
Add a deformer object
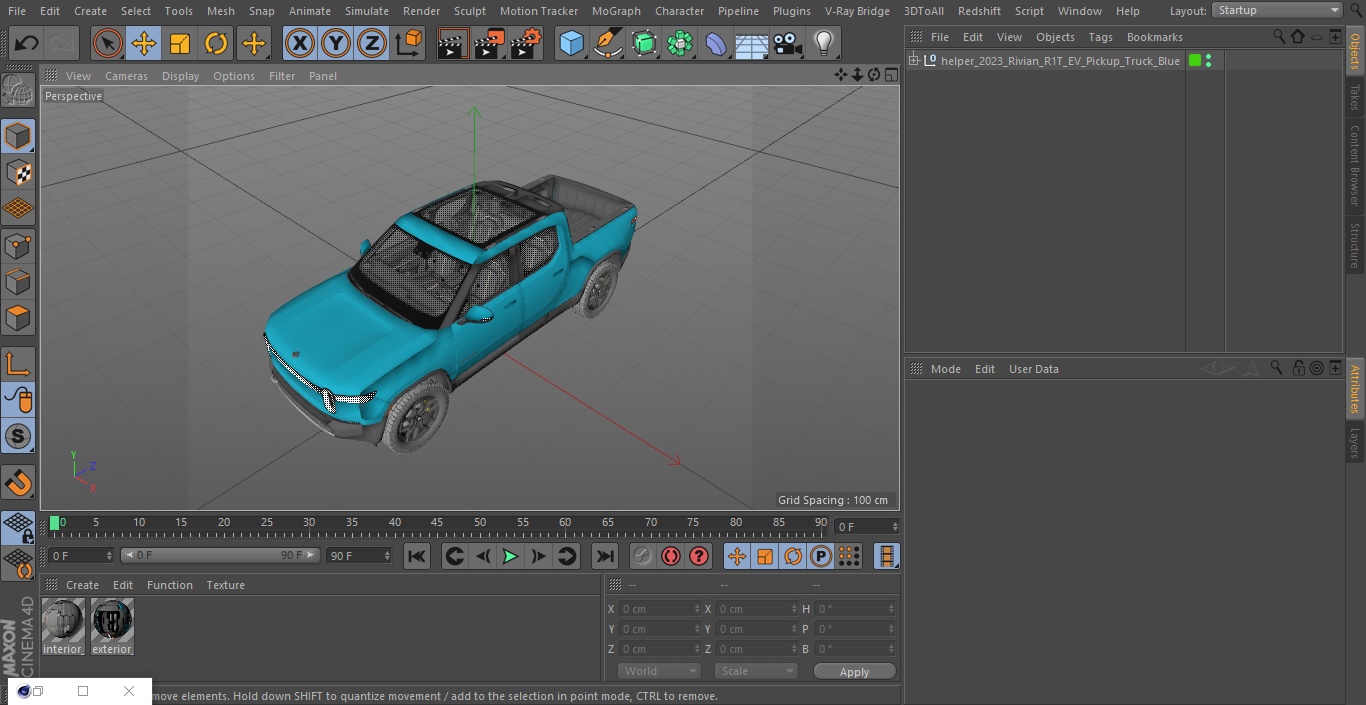coord(716,43)
